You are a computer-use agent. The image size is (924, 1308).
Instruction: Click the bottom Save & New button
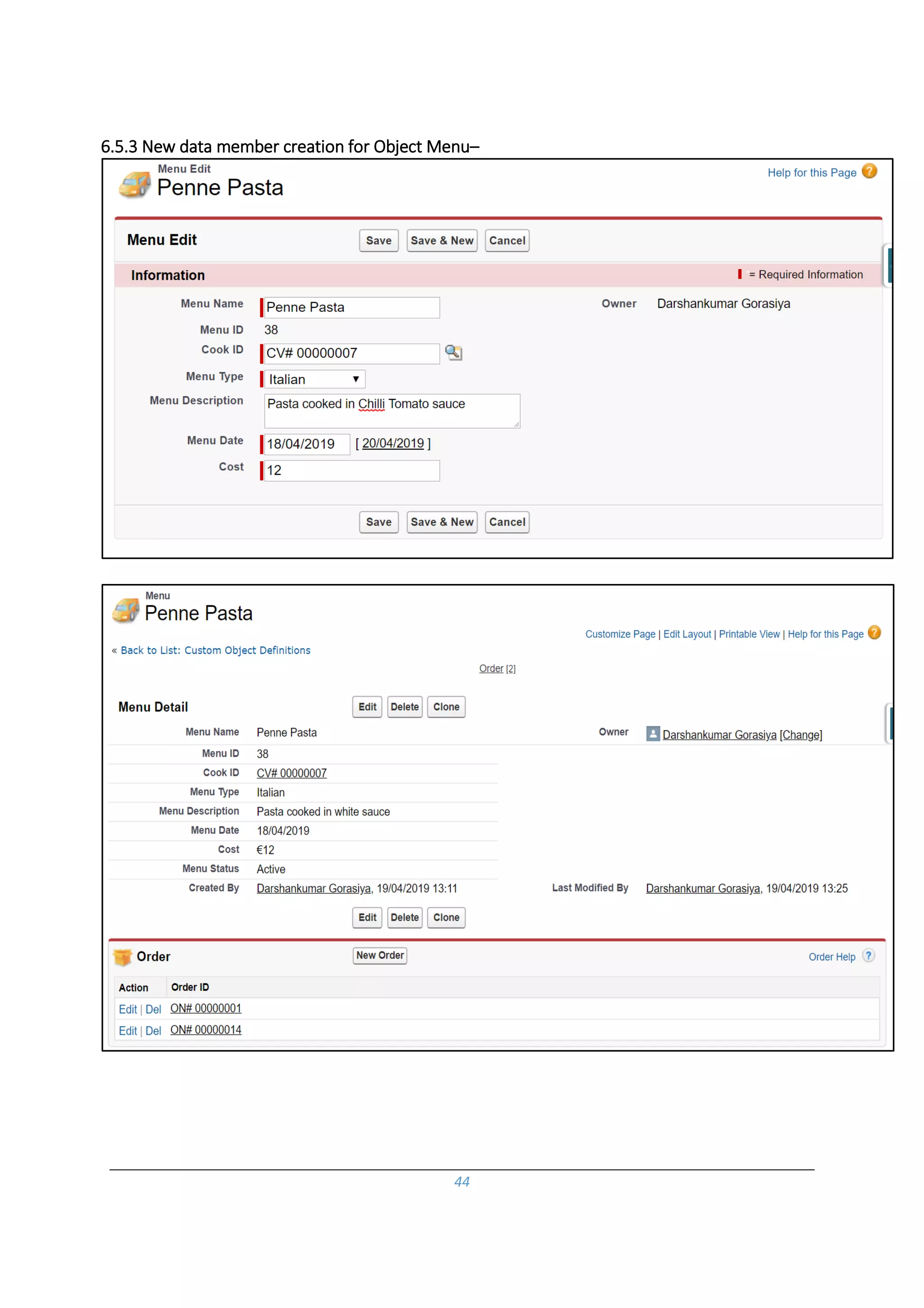(442, 522)
